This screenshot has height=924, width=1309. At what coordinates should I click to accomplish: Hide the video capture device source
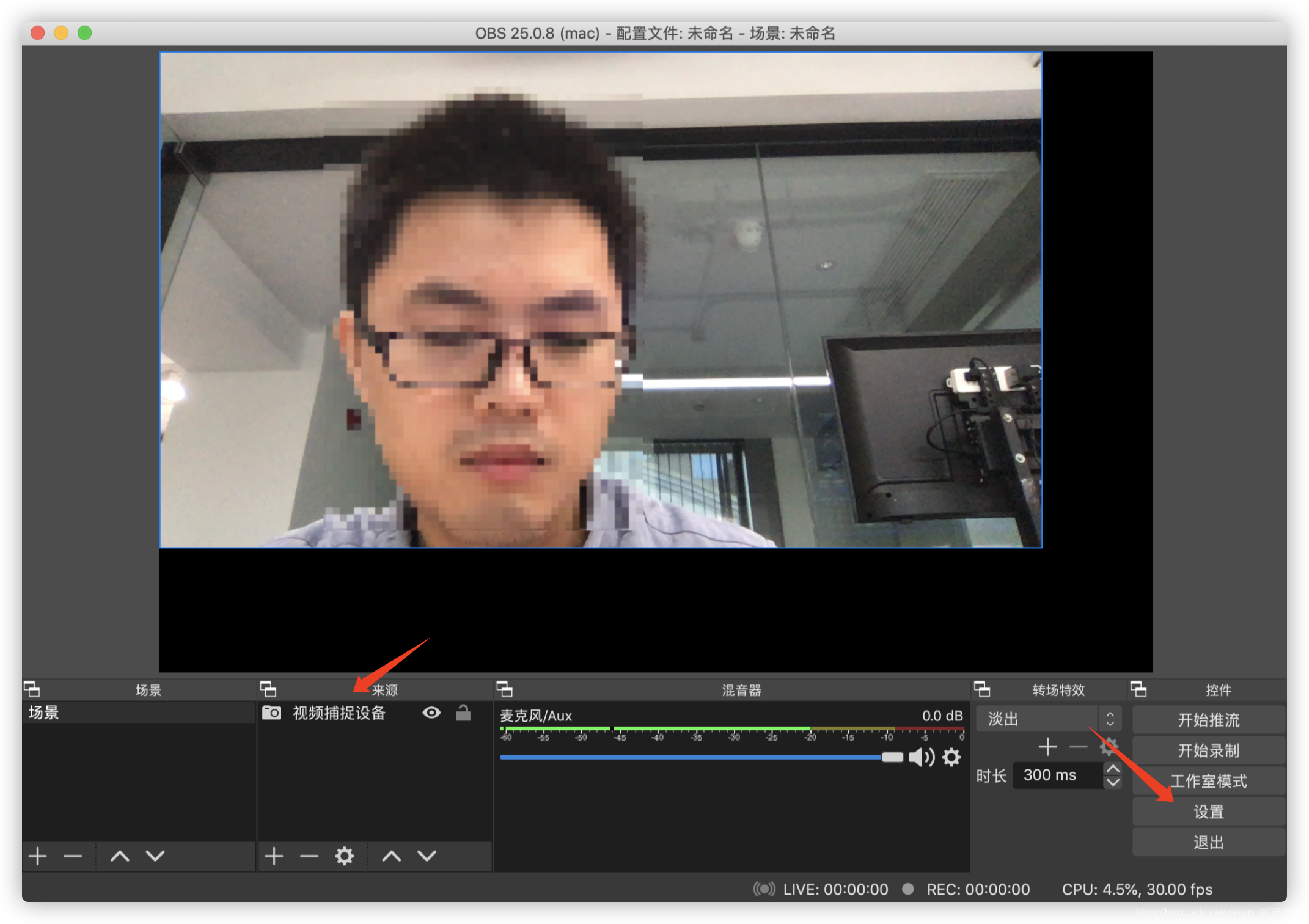(x=431, y=713)
